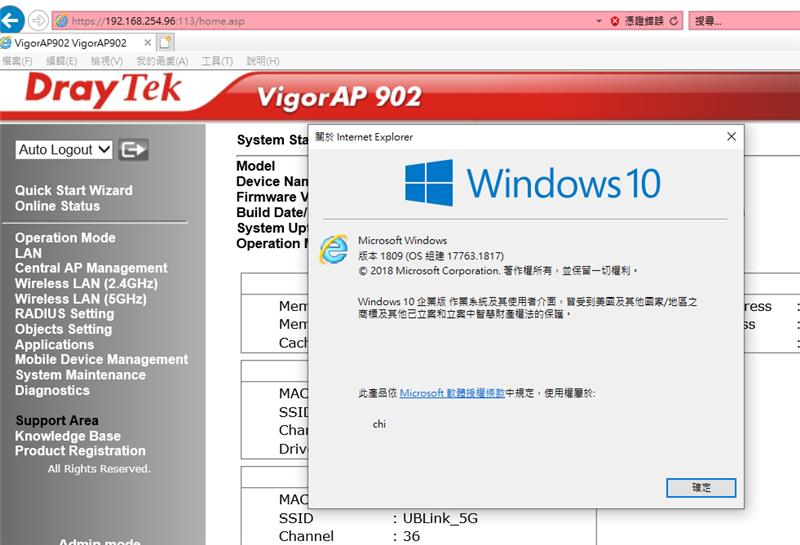Screen dimensions: 800x545
Task: Click the red certificate error icon
Action: [614, 20]
